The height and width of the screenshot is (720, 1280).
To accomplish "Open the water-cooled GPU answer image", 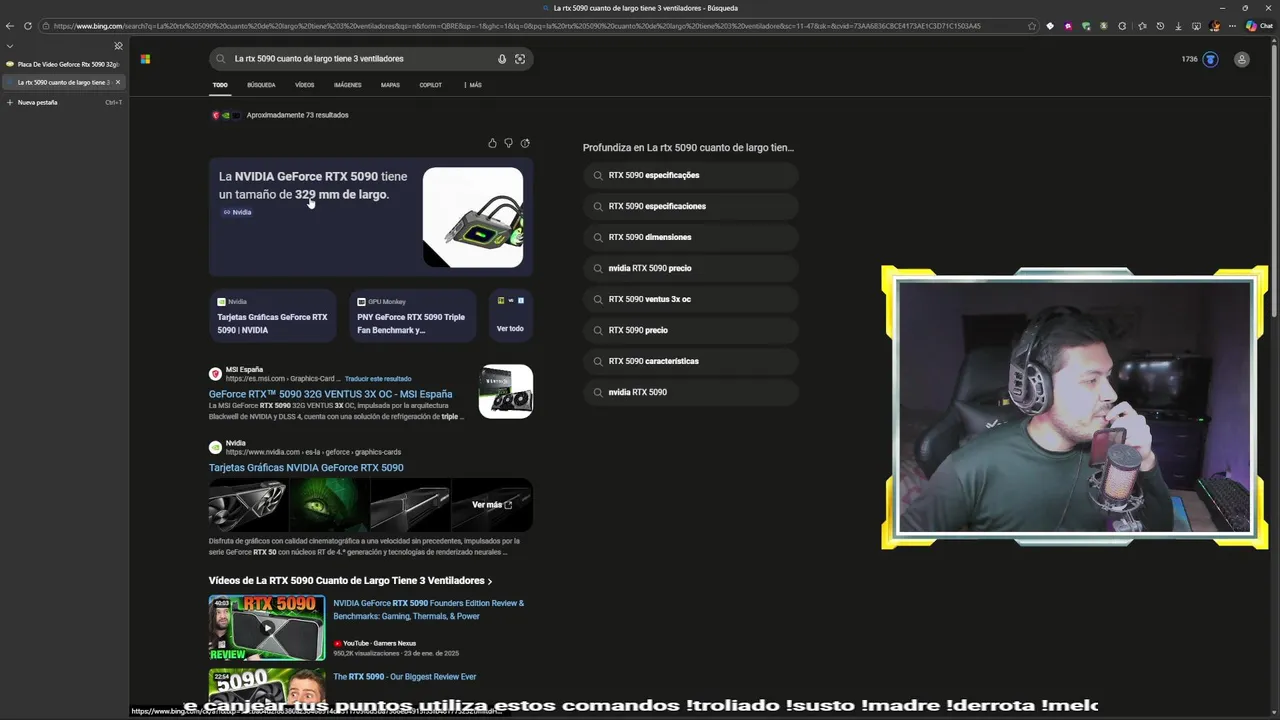I will pos(473,217).
